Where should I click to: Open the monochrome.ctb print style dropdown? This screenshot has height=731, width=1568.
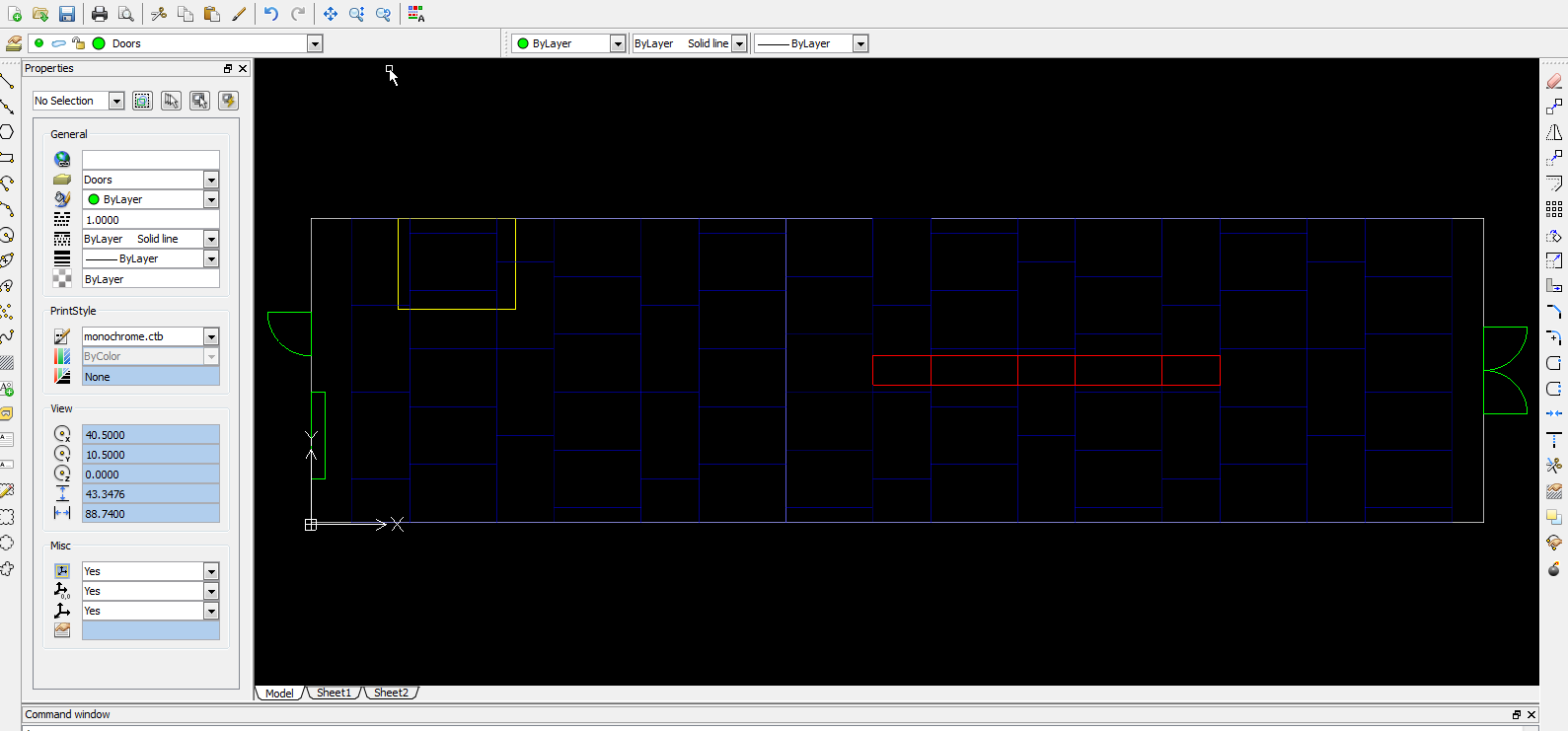coord(211,336)
